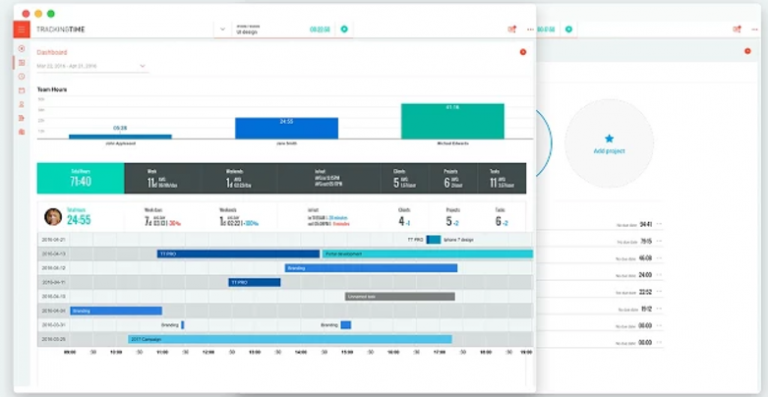Open the red hamburger menu button
Viewport: 768px width, 397px height.
tap(22, 29)
